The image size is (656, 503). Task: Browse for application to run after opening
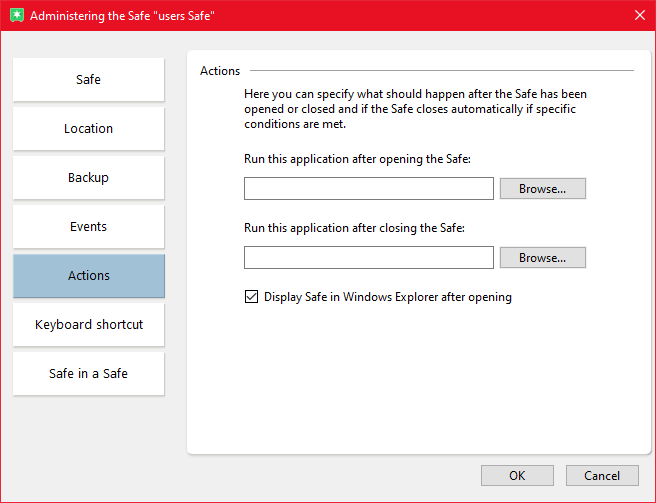pyautogui.click(x=542, y=189)
